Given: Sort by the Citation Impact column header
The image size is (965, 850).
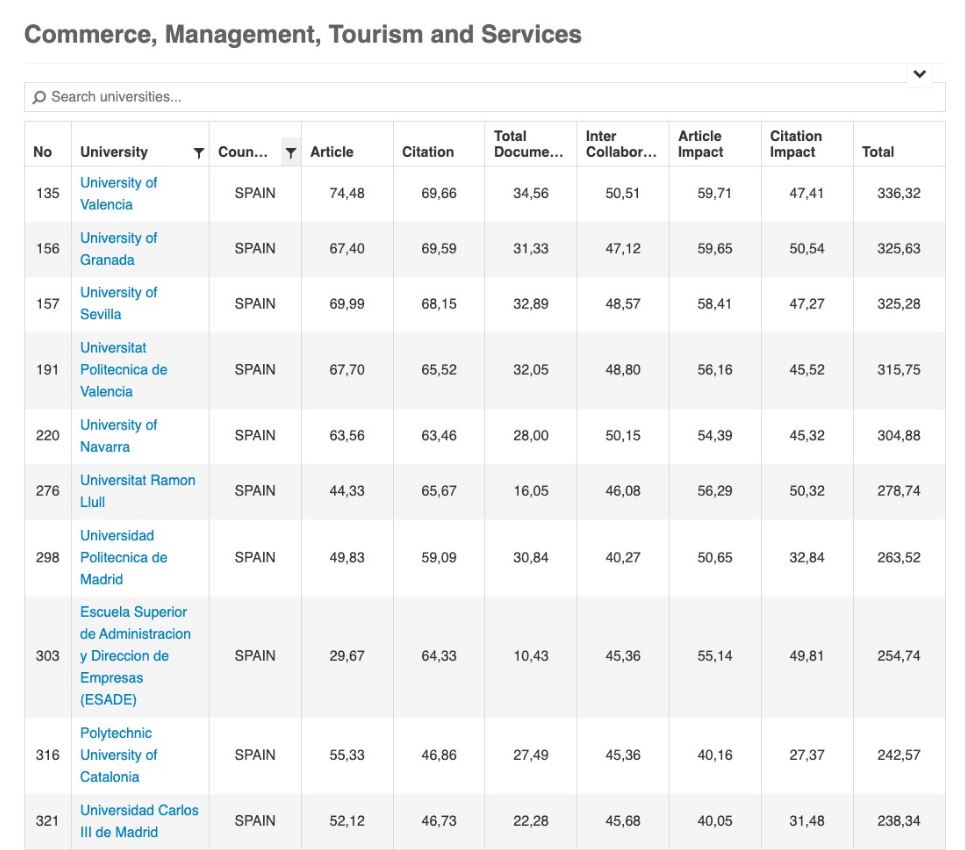Looking at the screenshot, I should coord(796,144).
